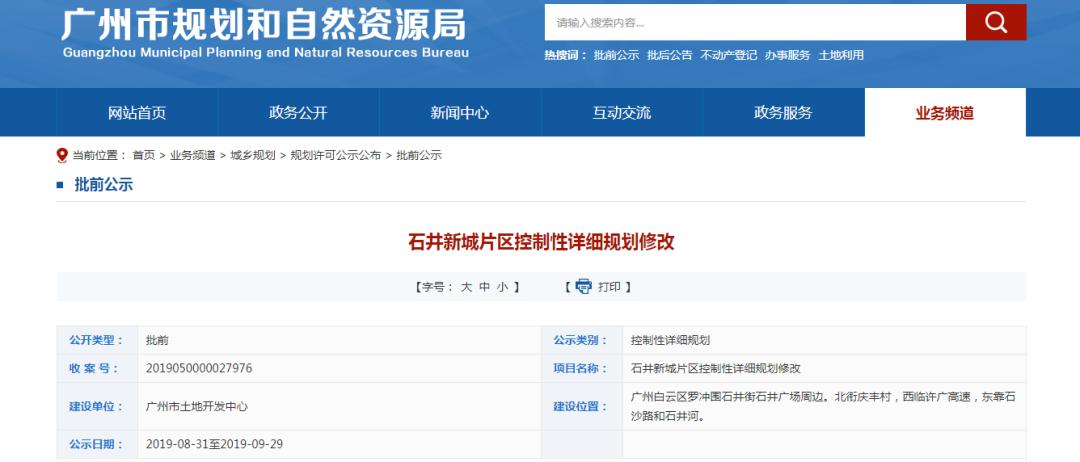Viewport: 1080px width, 462px height.
Task: Click the 建设位置 label
Action: click(581, 407)
